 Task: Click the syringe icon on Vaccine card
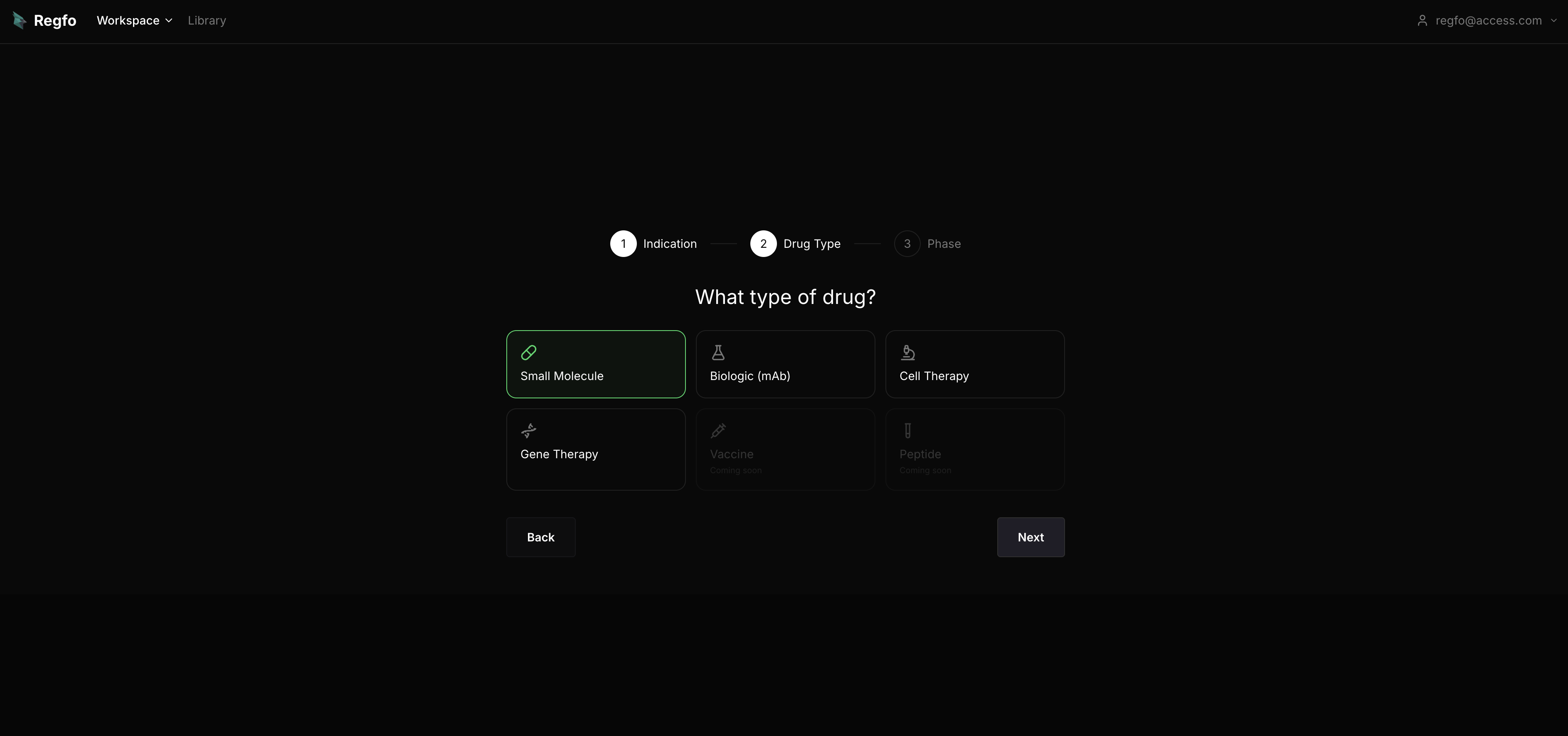(718, 430)
